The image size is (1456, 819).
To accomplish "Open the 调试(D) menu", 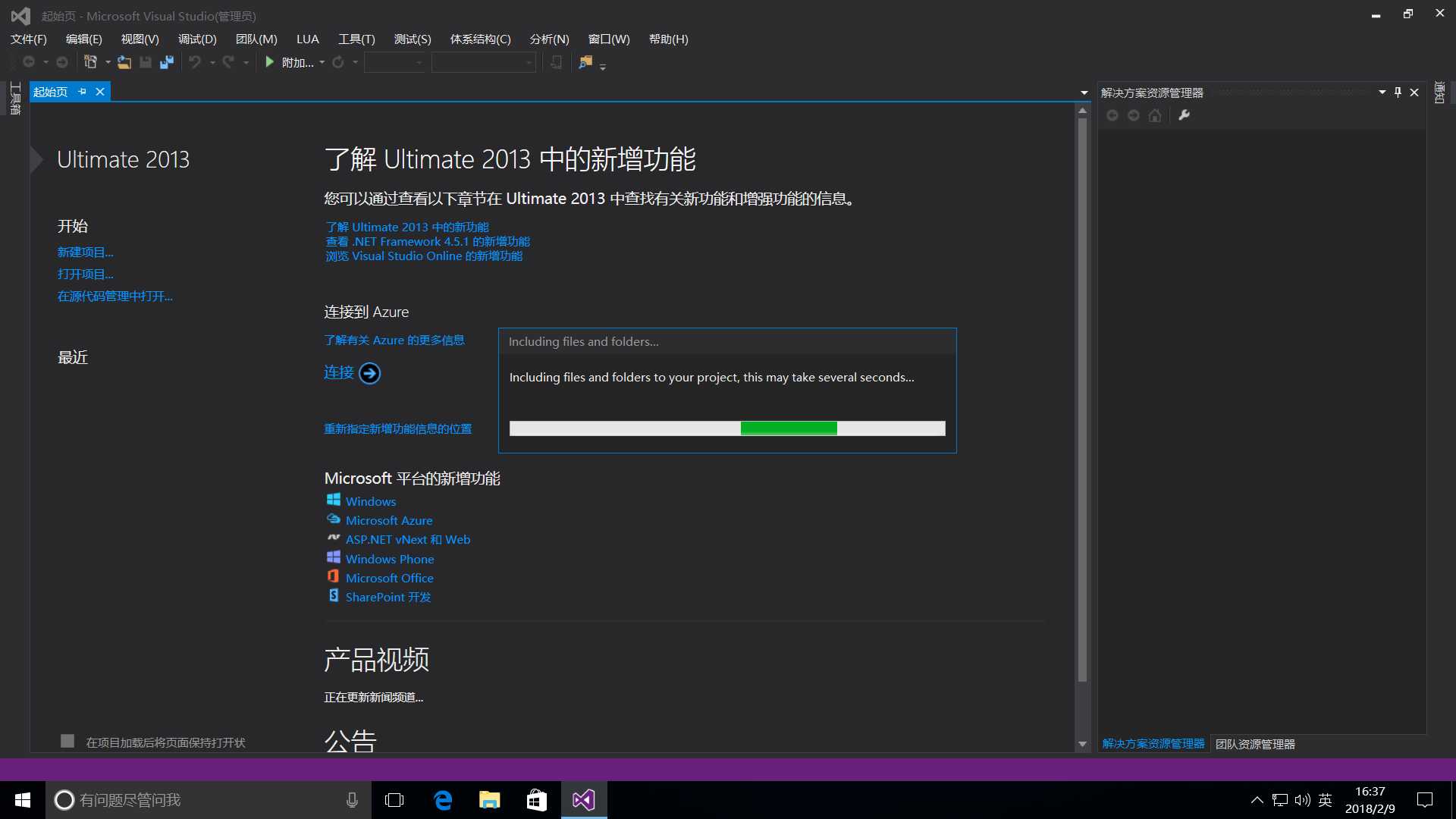I will [x=197, y=39].
